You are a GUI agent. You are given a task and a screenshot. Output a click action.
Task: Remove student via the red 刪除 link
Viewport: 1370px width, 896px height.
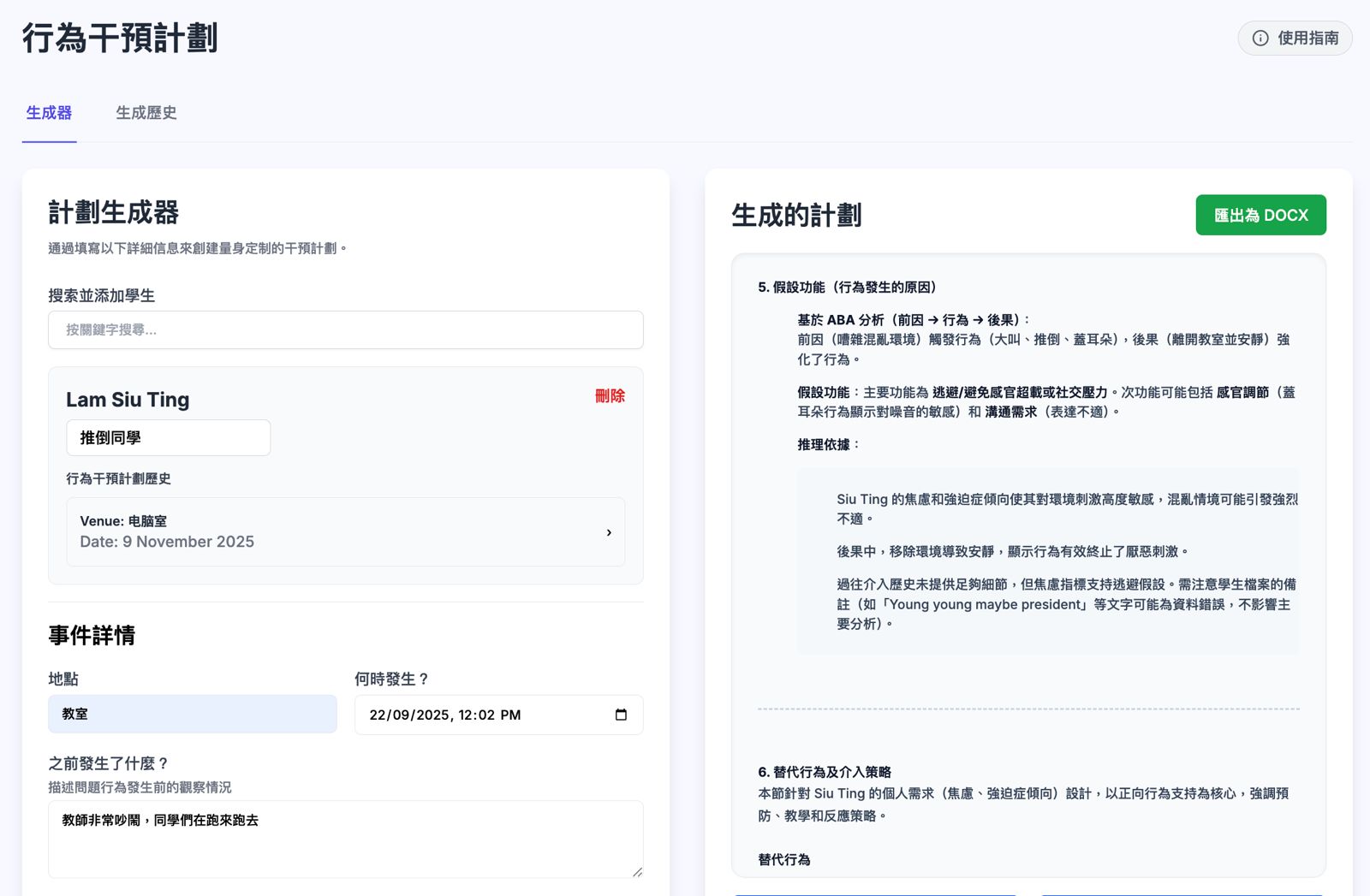[610, 396]
